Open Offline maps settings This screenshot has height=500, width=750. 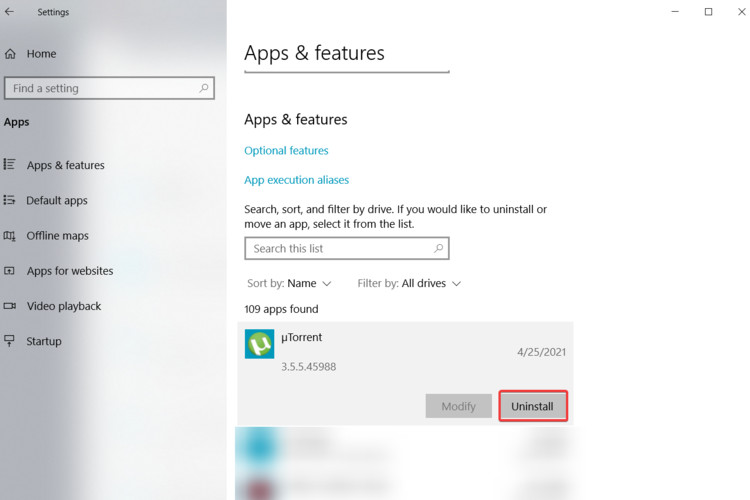57,236
